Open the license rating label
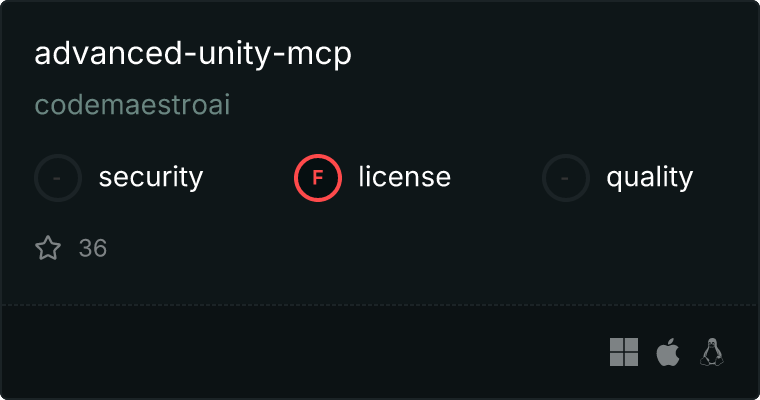Image resolution: width=760 pixels, height=400 pixels. point(405,176)
